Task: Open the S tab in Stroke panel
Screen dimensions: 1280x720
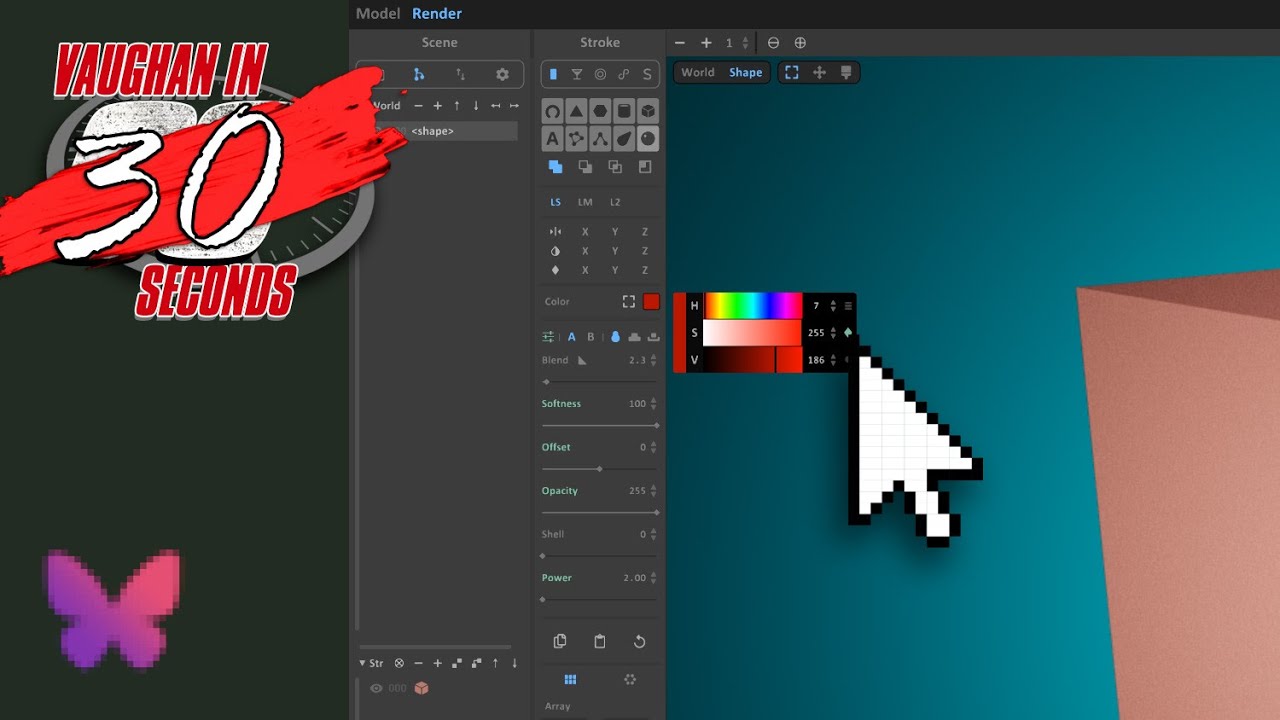Action: point(647,74)
